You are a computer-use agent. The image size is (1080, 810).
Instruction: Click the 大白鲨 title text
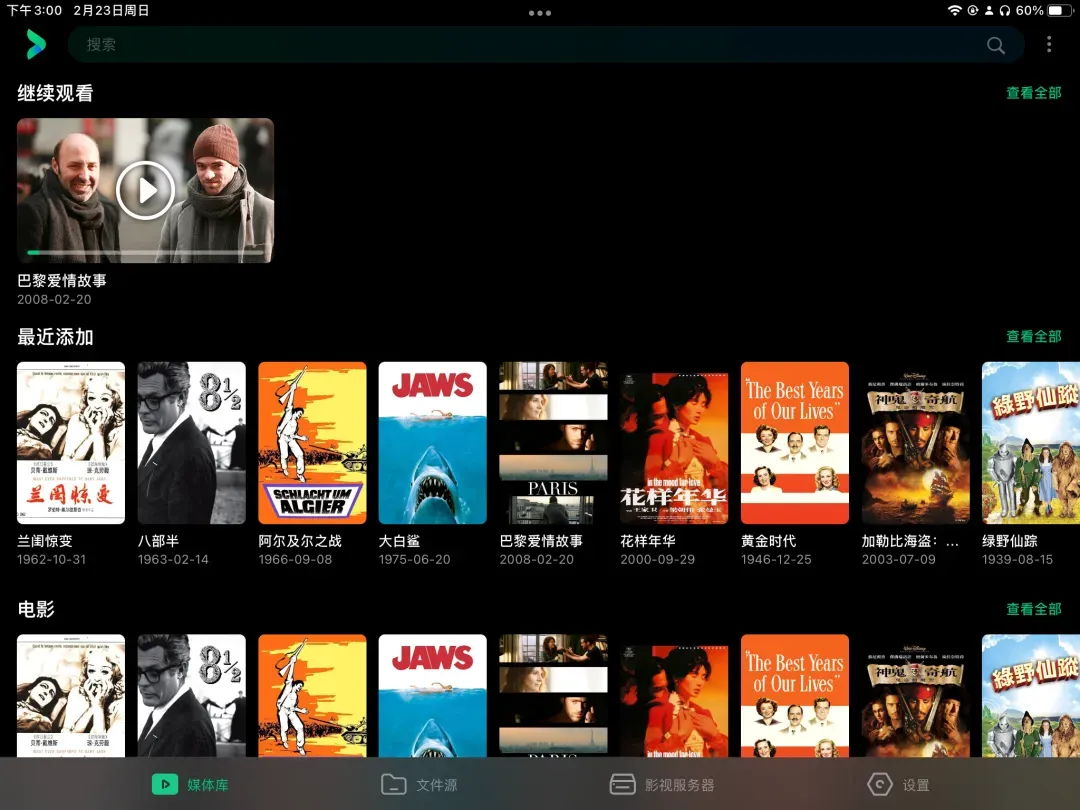click(399, 541)
